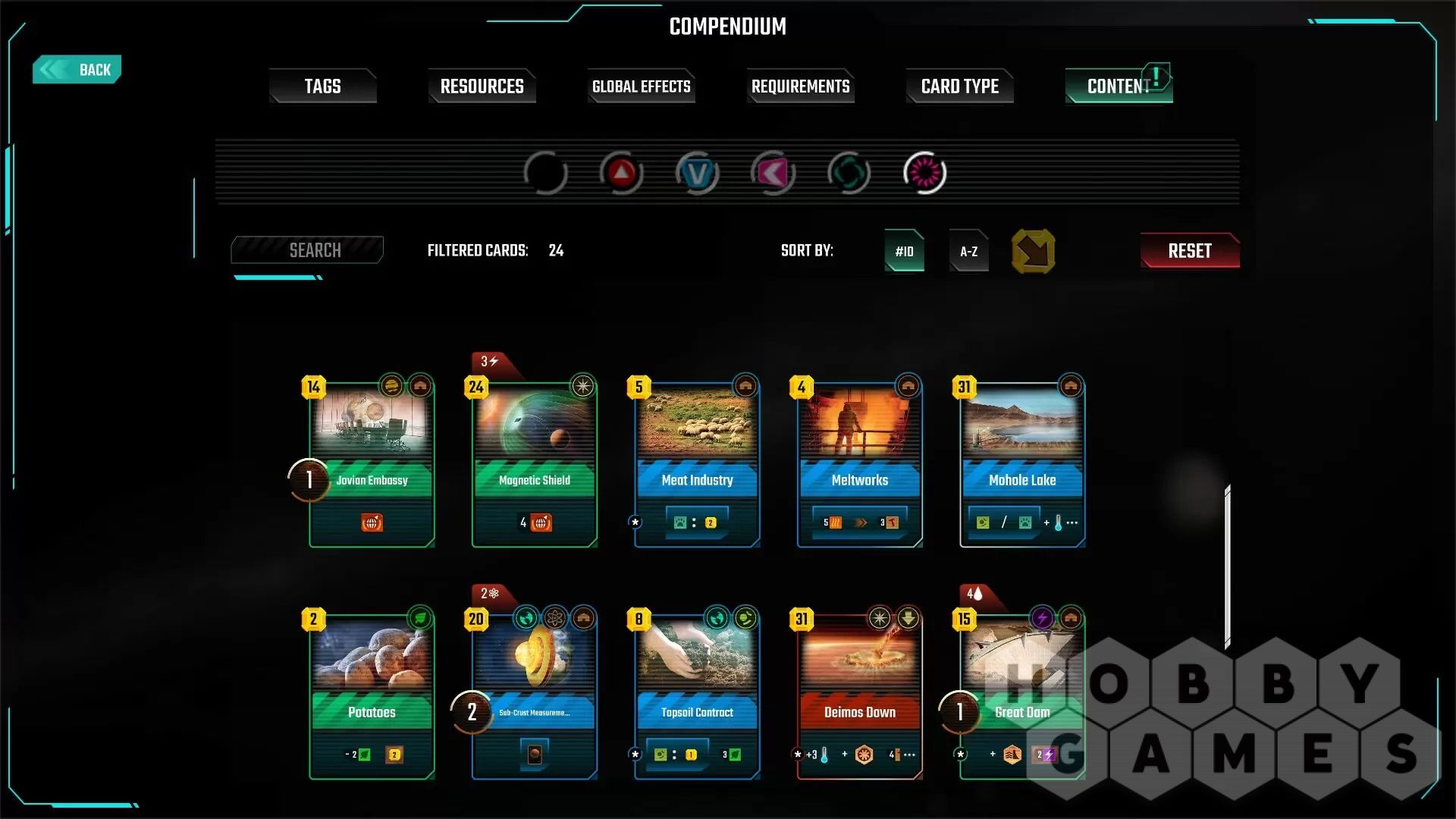The height and width of the screenshot is (819, 1456).
Task: Flip sort direction with the yellow arrow icon
Action: click(1033, 251)
